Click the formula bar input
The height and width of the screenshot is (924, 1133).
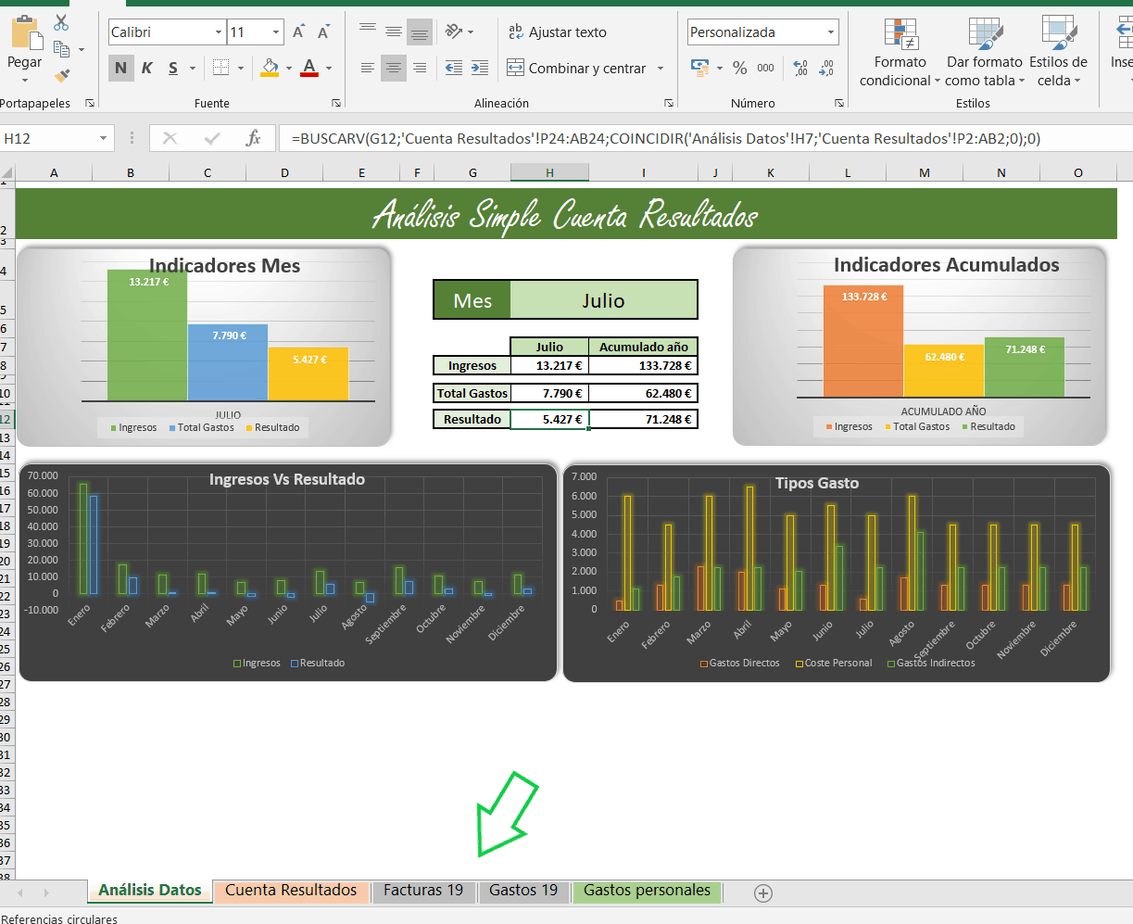(x=705, y=138)
